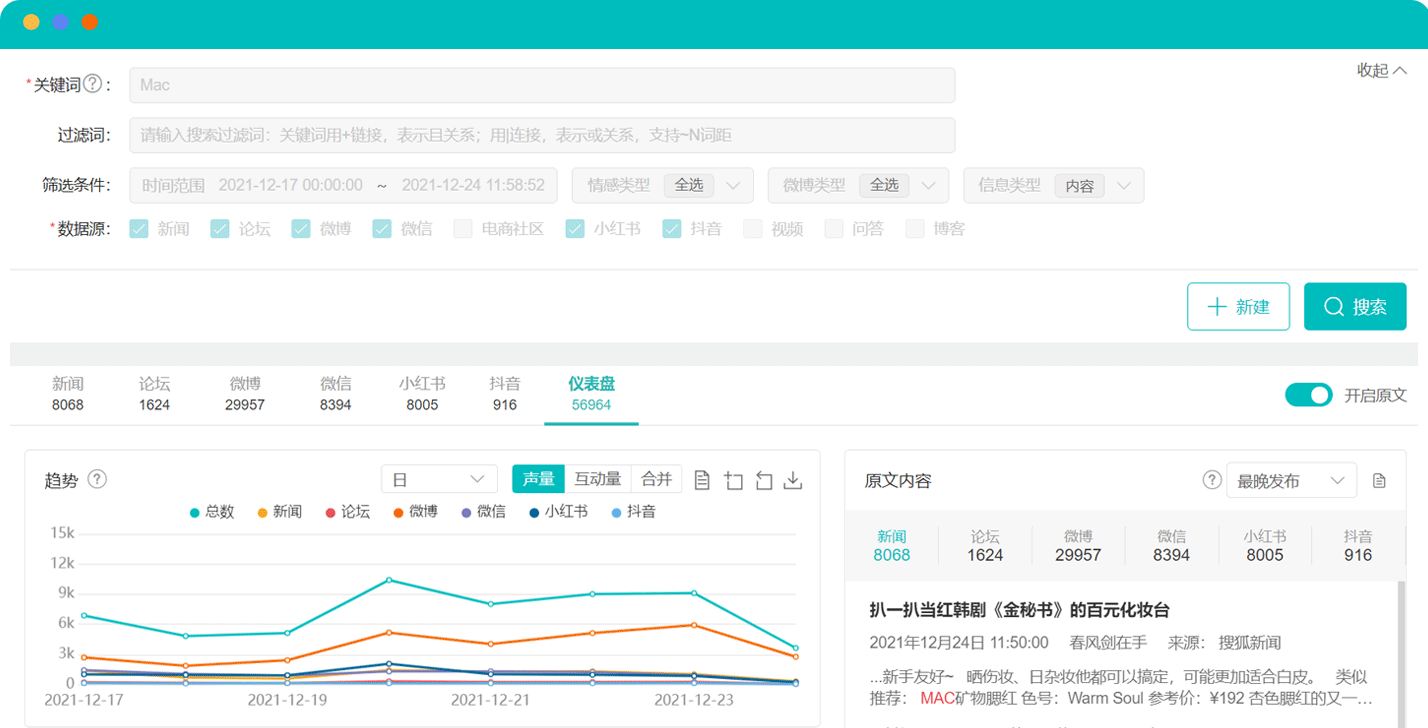Click the 搜索 search button
Screen dimensions: 1428x728
pos(1355,307)
